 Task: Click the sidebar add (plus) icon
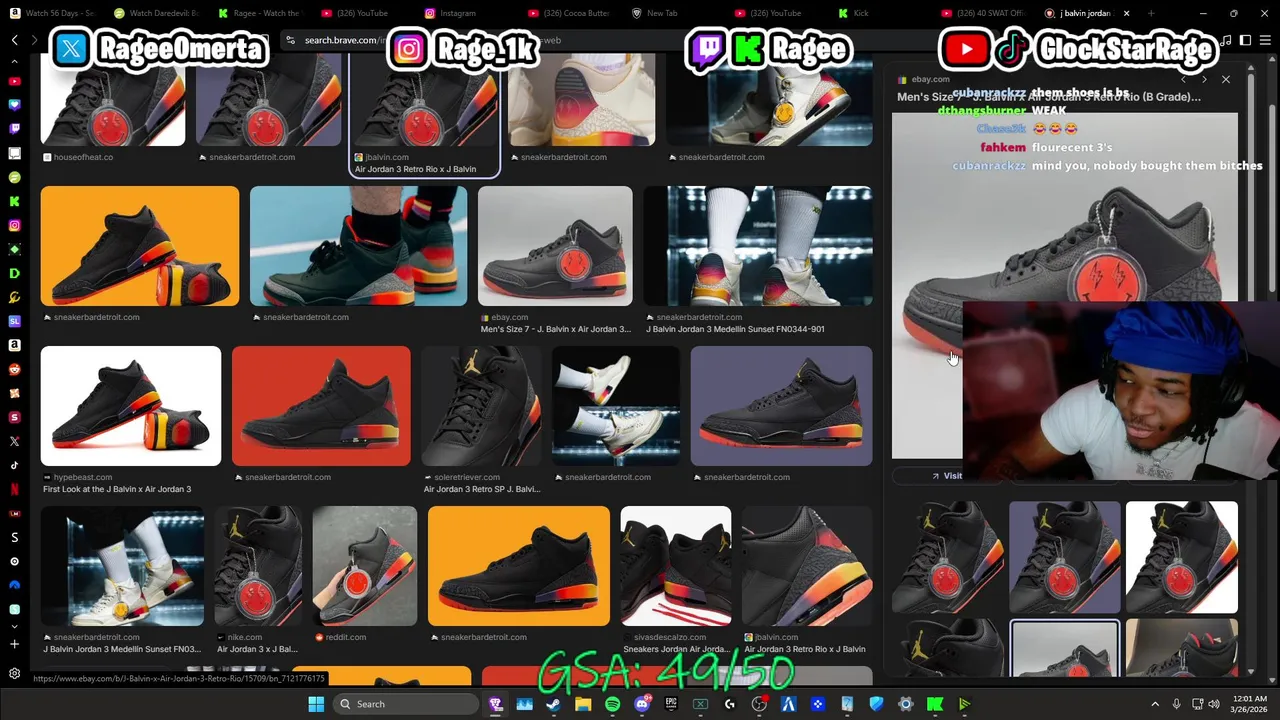click(14, 645)
